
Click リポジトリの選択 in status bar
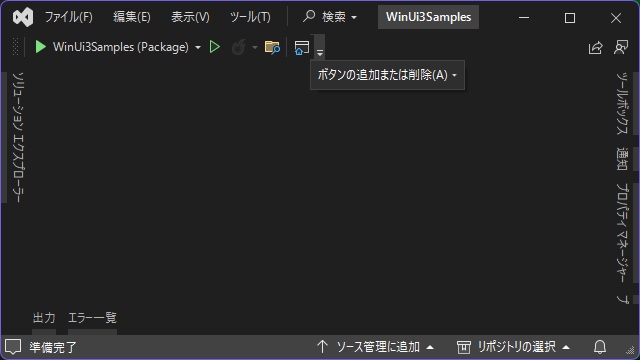coord(516,347)
